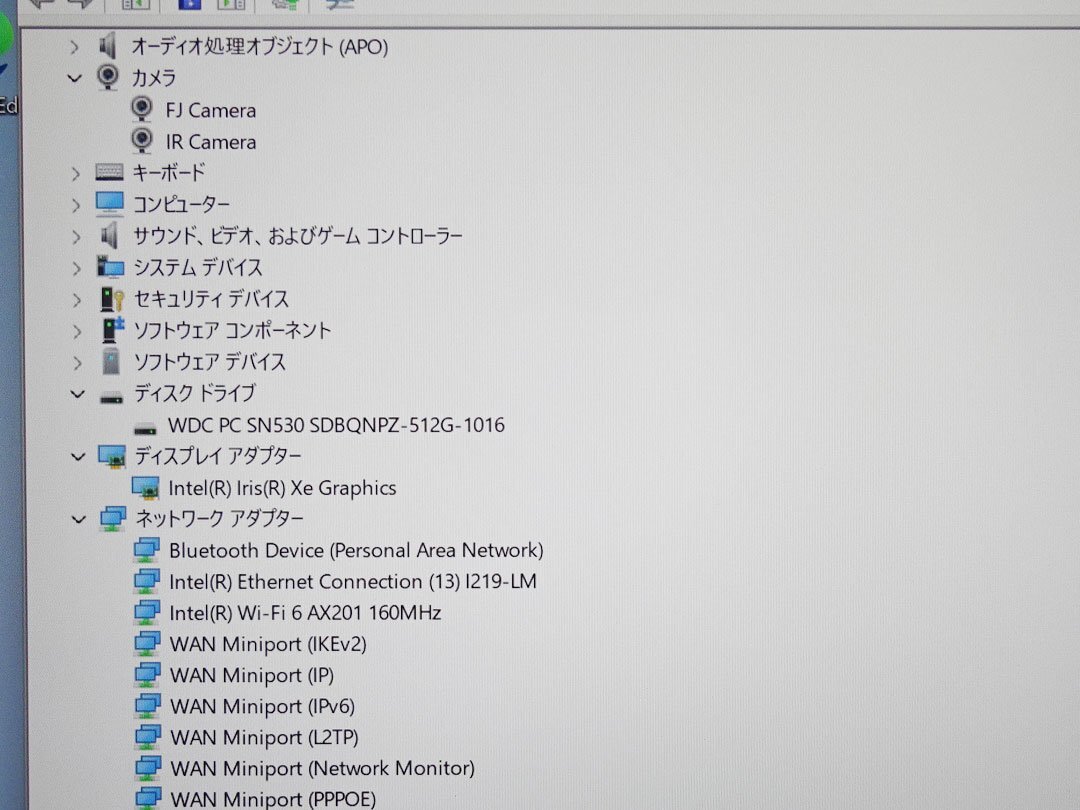Click the puzzle icon beside ソフトウェア コンポーネント
Viewport: 1080px width, 810px height.
click(113, 329)
